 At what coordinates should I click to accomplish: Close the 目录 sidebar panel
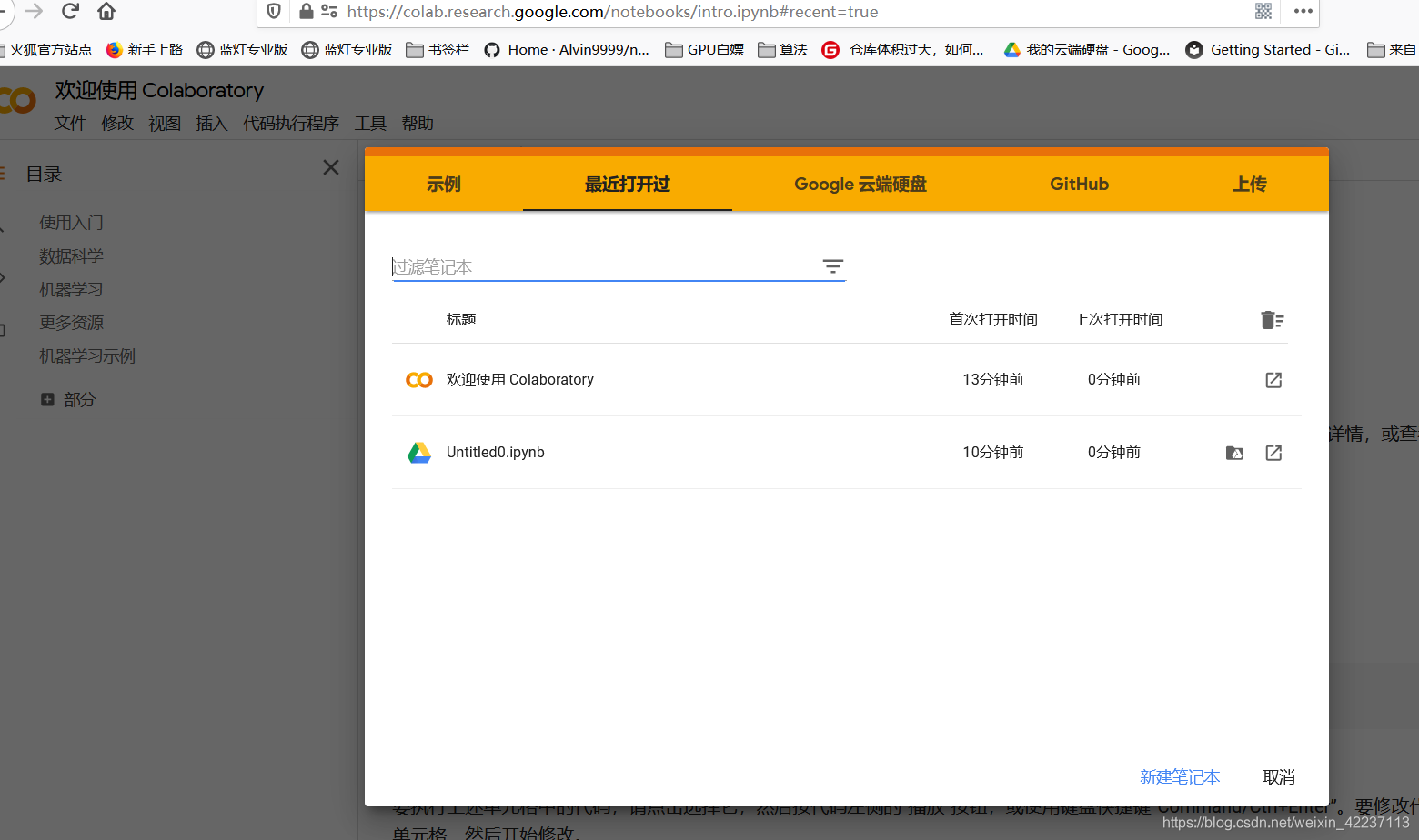pos(331,167)
